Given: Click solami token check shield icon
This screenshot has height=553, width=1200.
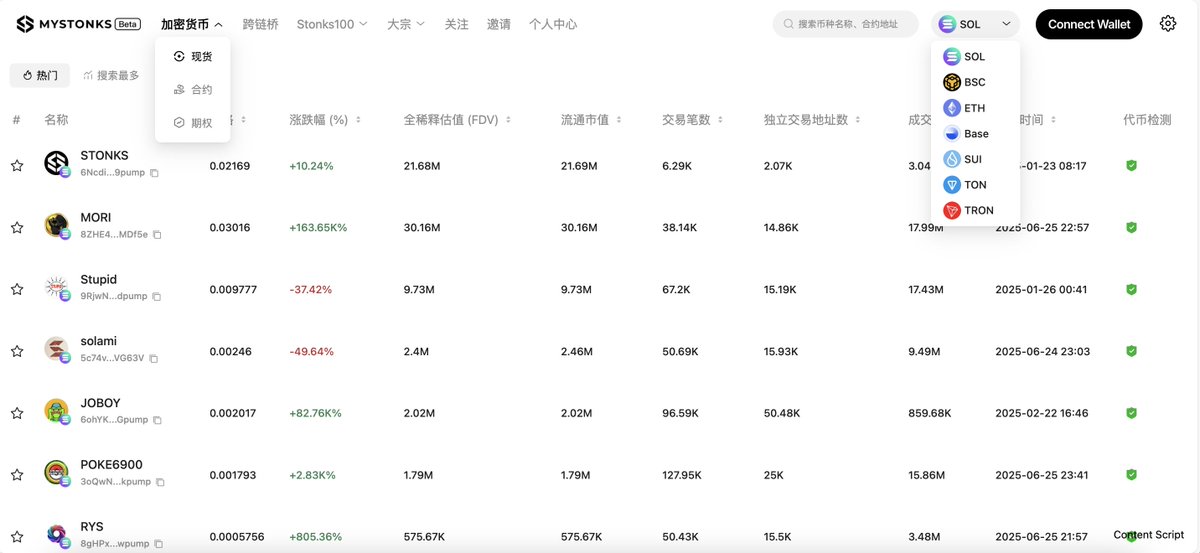Looking at the screenshot, I should coord(1131,352).
